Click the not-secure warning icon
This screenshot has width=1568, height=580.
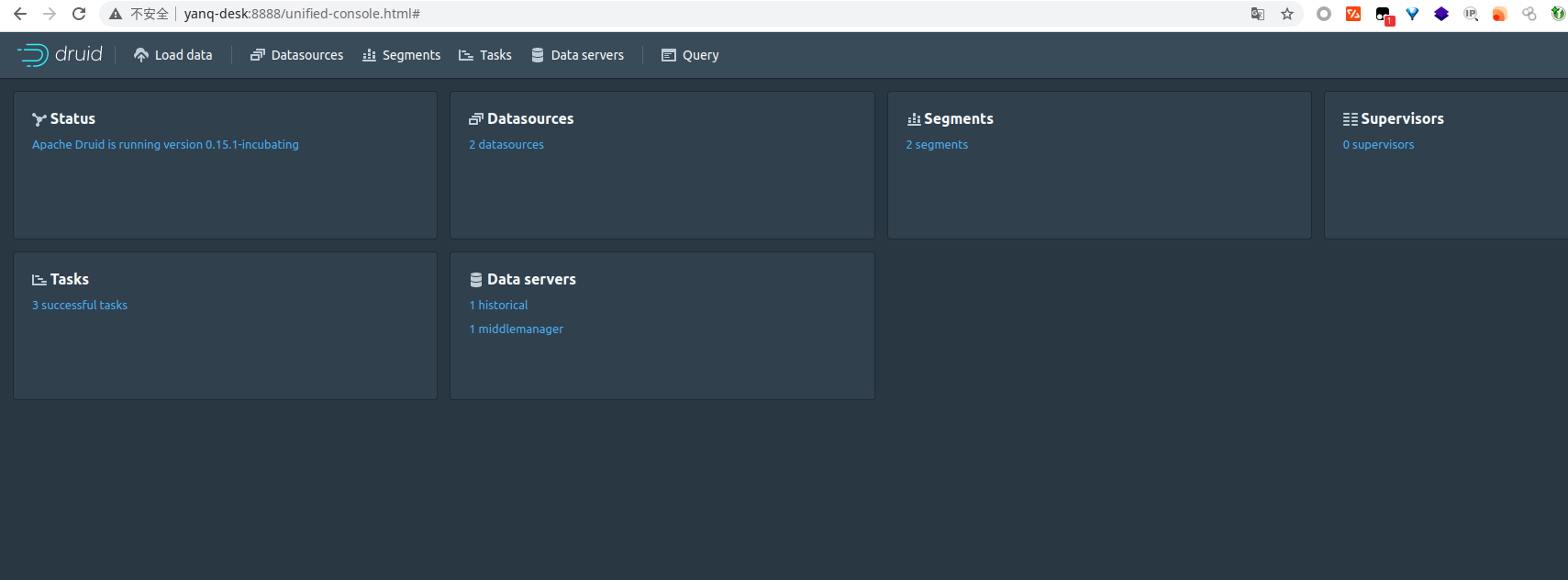[x=116, y=14]
